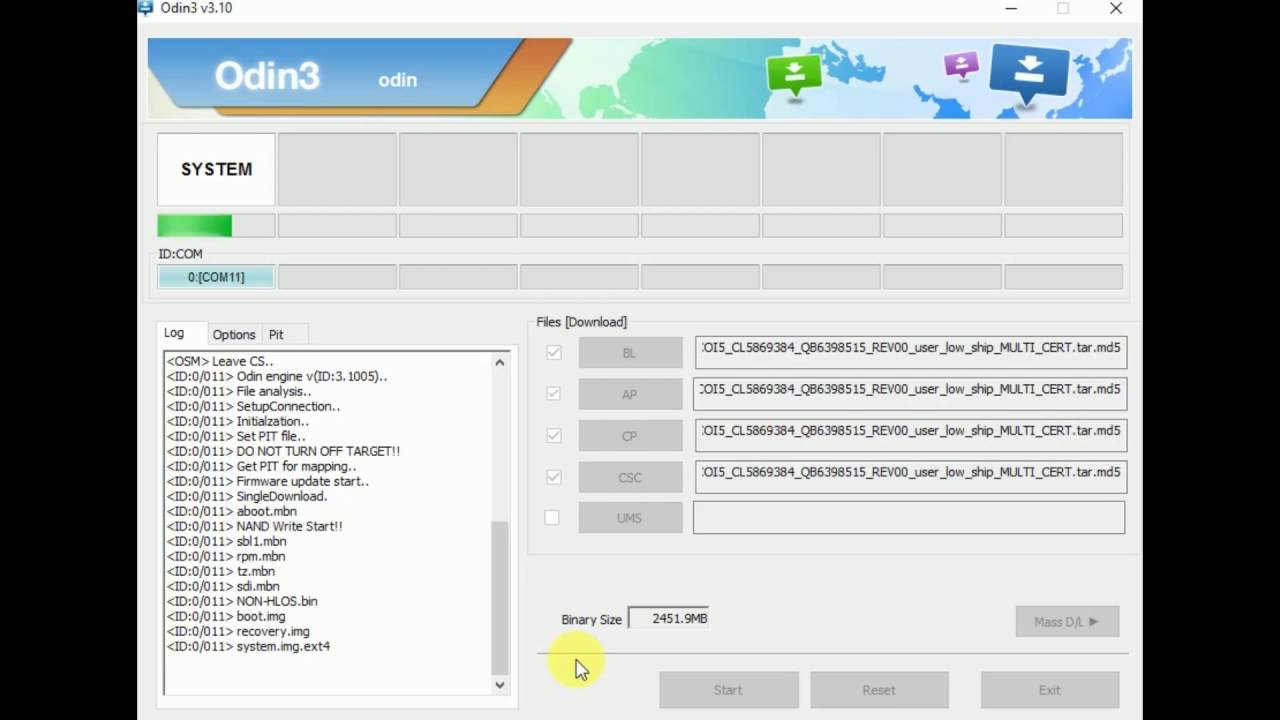Toggle the CSC file checkbox
The width and height of the screenshot is (1280, 720).
point(553,477)
